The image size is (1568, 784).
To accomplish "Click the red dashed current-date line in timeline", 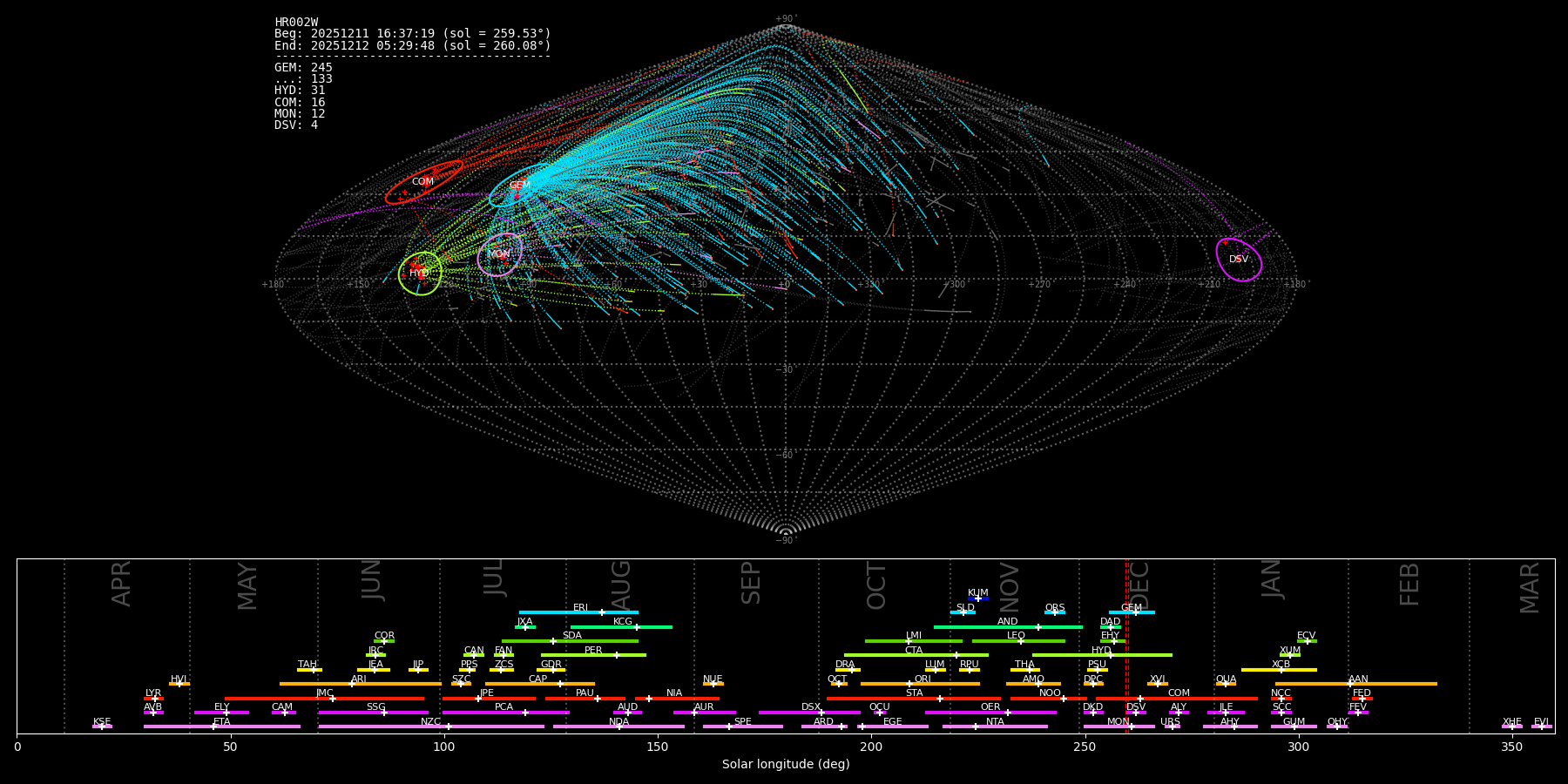I will point(1126,645).
